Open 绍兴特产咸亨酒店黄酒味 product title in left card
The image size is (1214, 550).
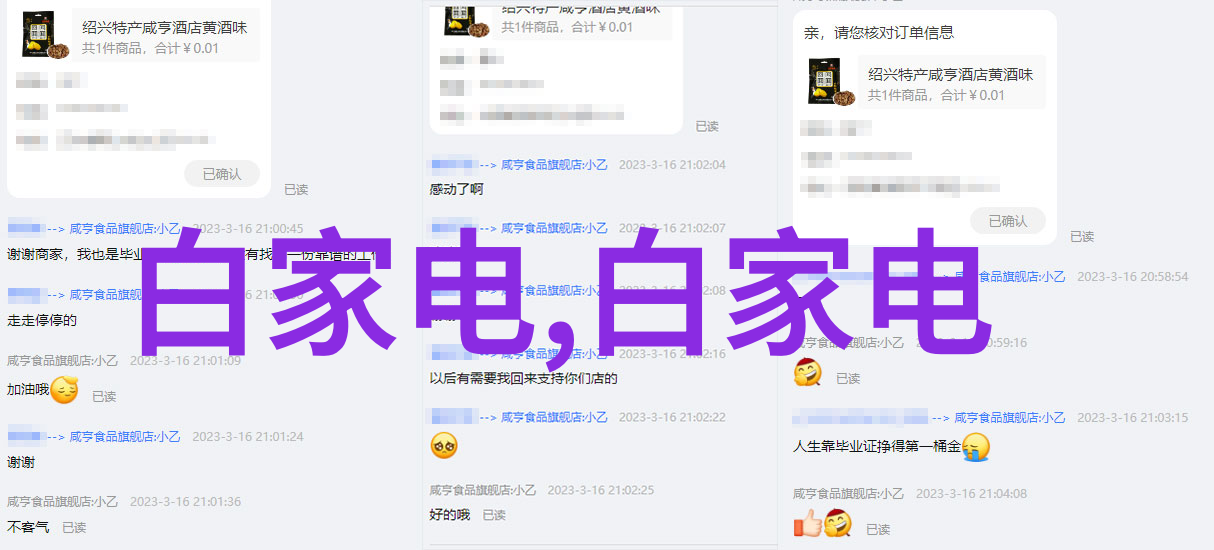164,27
